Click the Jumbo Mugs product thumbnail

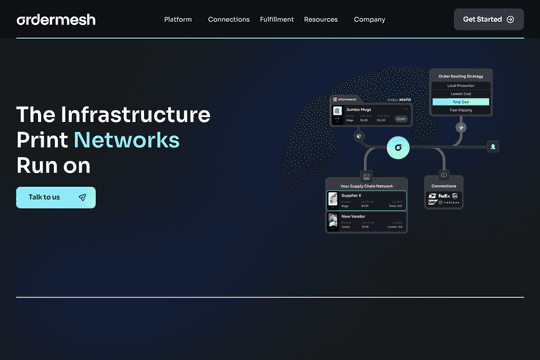point(338,111)
